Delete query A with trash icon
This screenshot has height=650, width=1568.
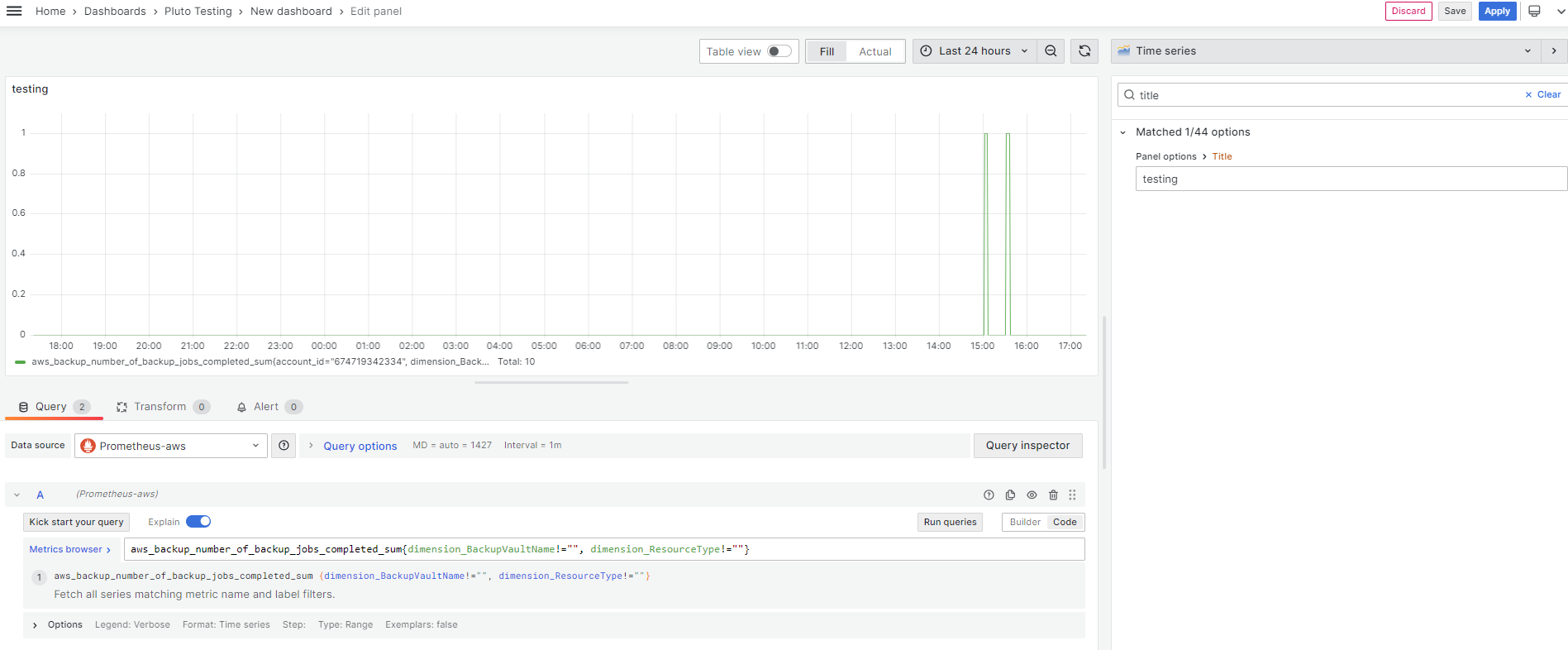pos(1053,495)
